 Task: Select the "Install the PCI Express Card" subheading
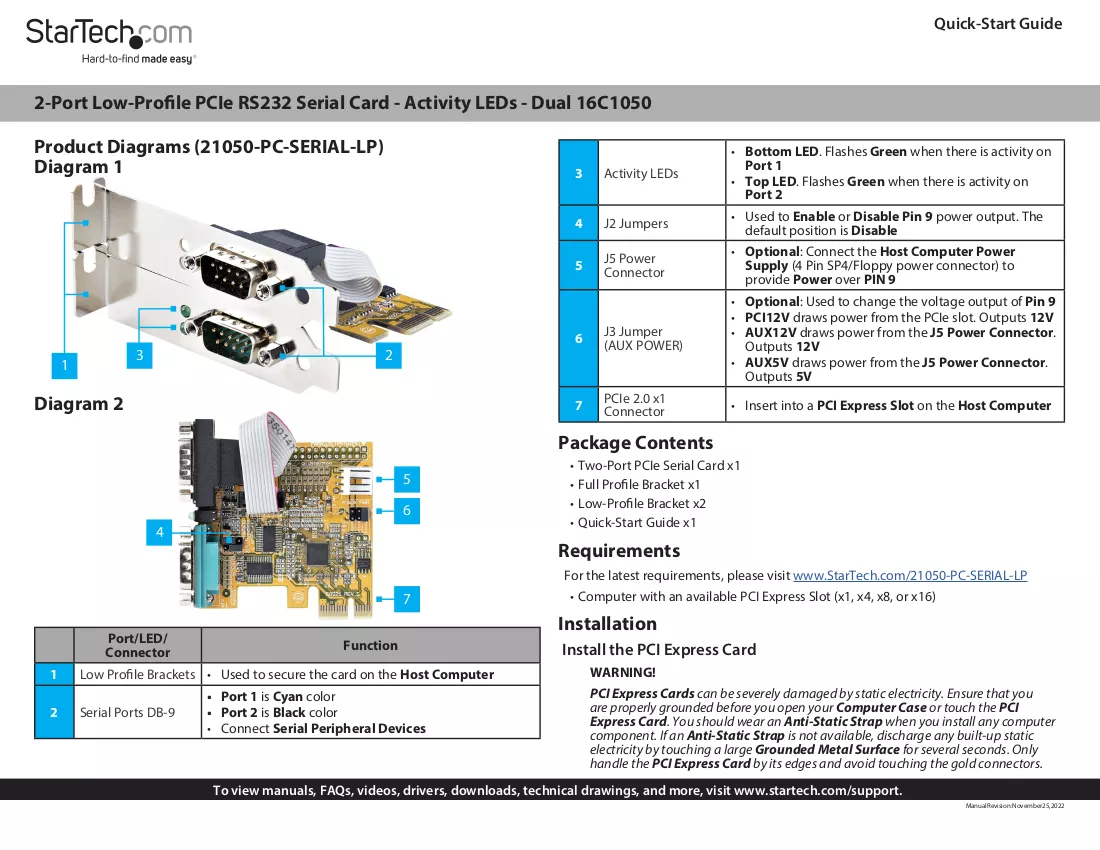click(659, 650)
